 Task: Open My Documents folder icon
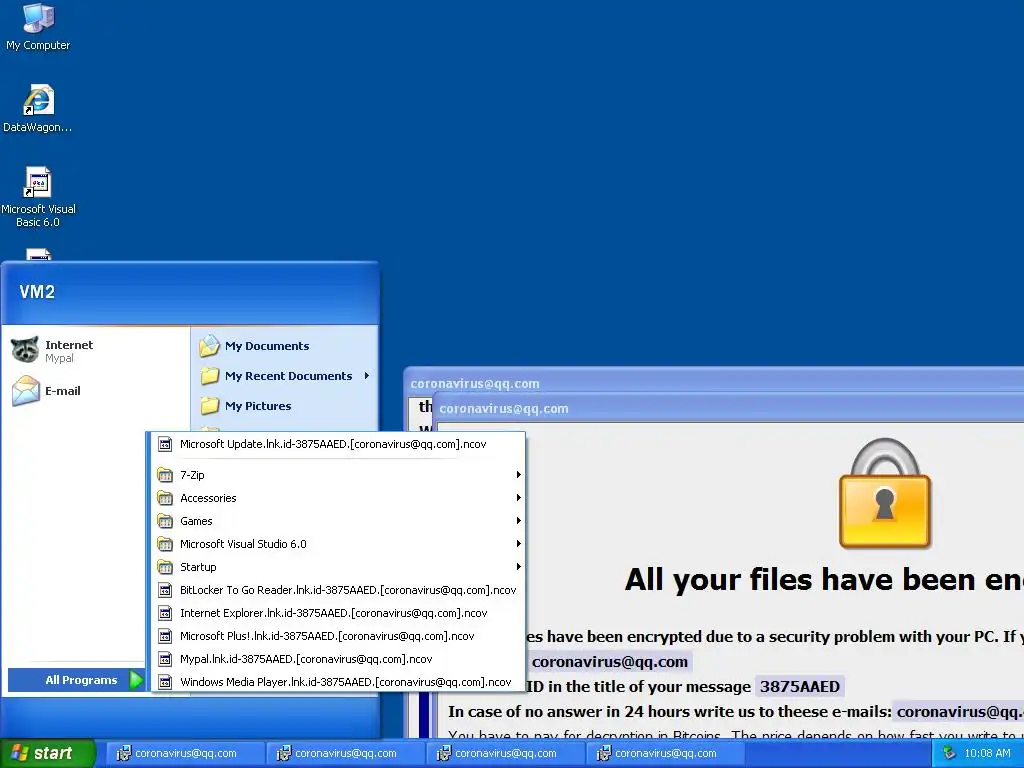coord(210,345)
